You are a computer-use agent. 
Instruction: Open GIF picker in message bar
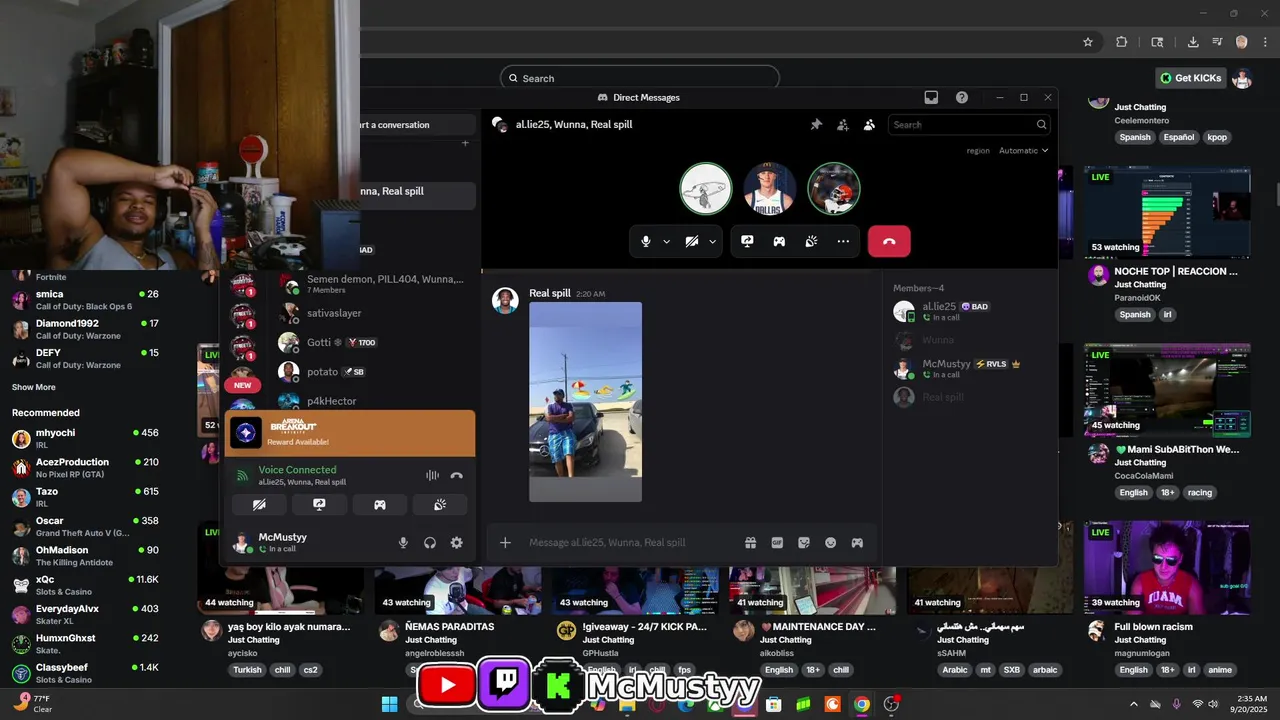tap(777, 542)
